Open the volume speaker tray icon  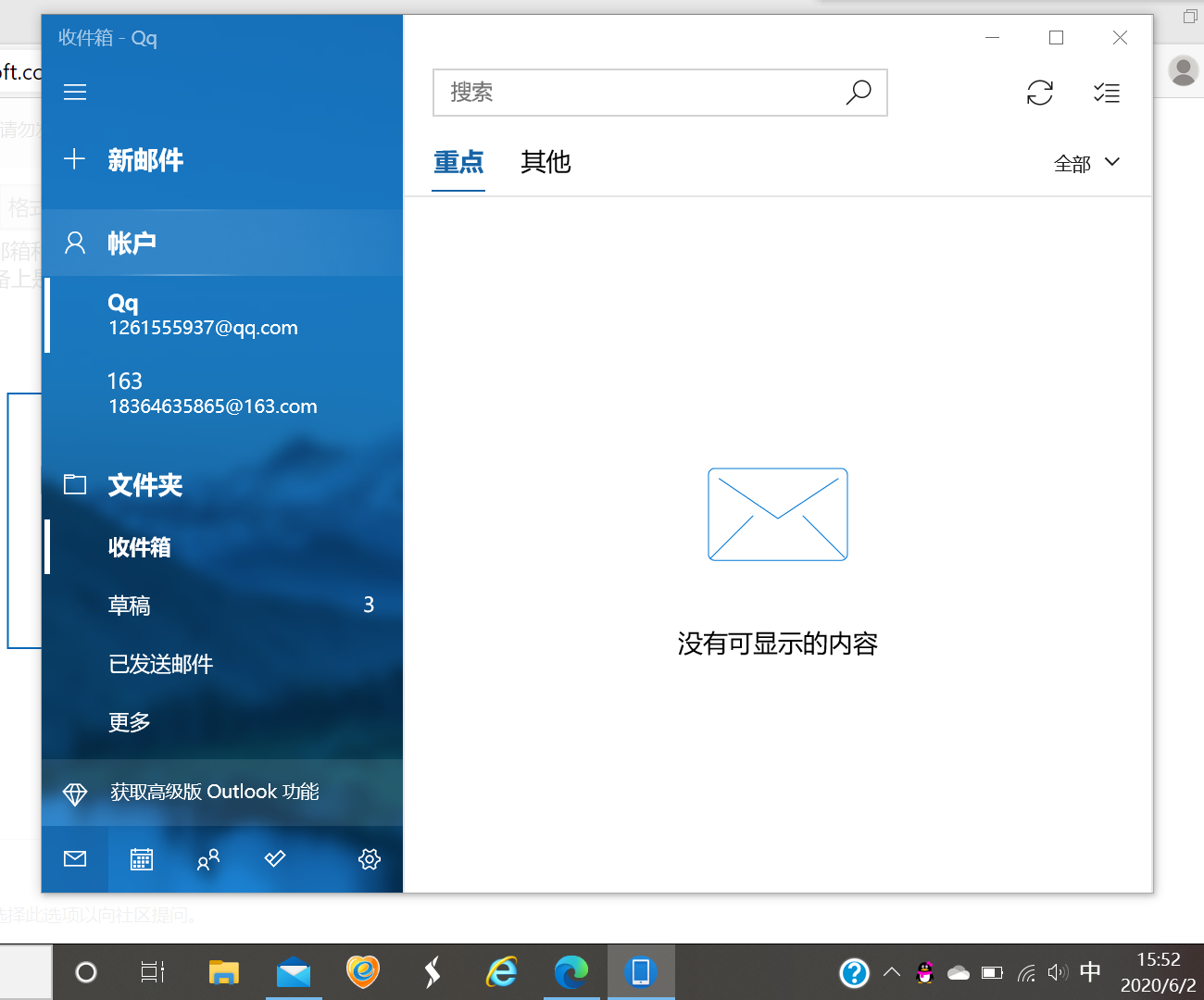click(1058, 972)
